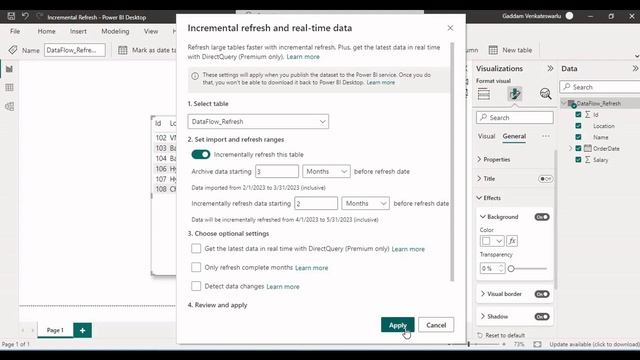Image resolution: width=640 pixels, height=360 pixels.
Task: Toggle the Background switch
Action: [542, 217]
